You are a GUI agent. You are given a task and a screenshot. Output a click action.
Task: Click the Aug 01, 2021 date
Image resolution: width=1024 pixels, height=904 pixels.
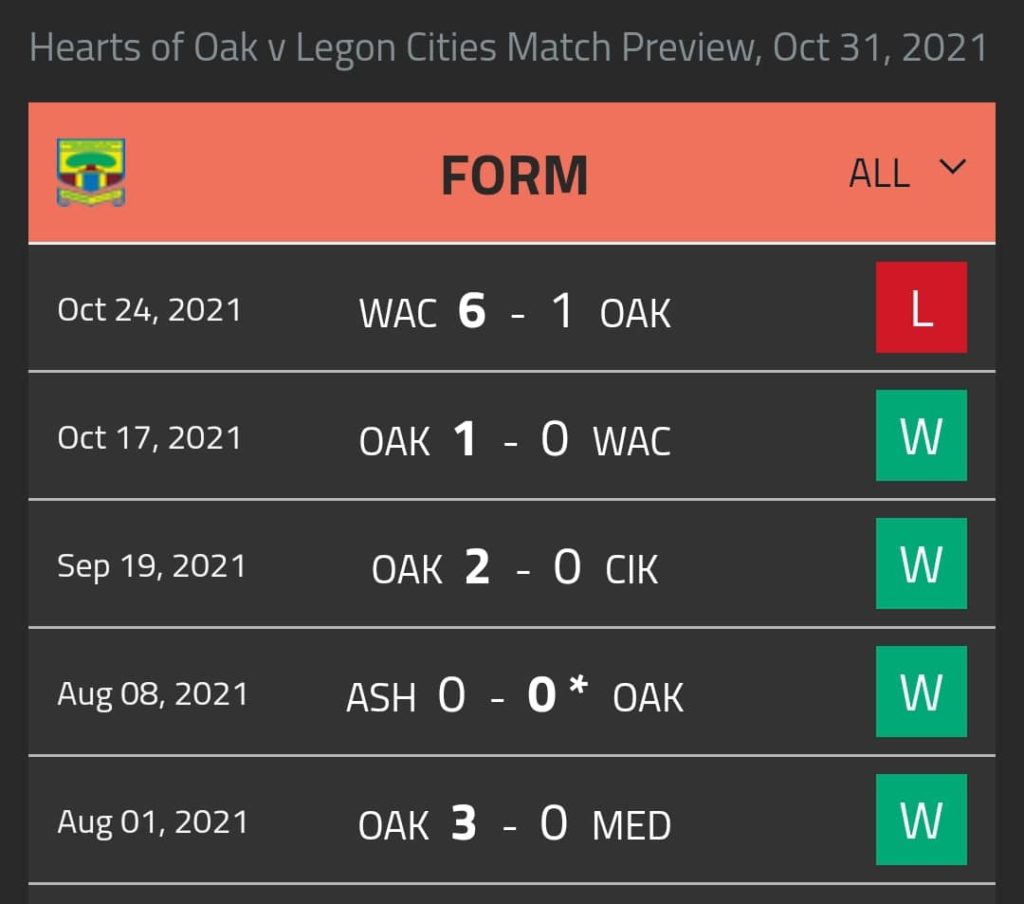pyautogui.click(x=153, y=822)
